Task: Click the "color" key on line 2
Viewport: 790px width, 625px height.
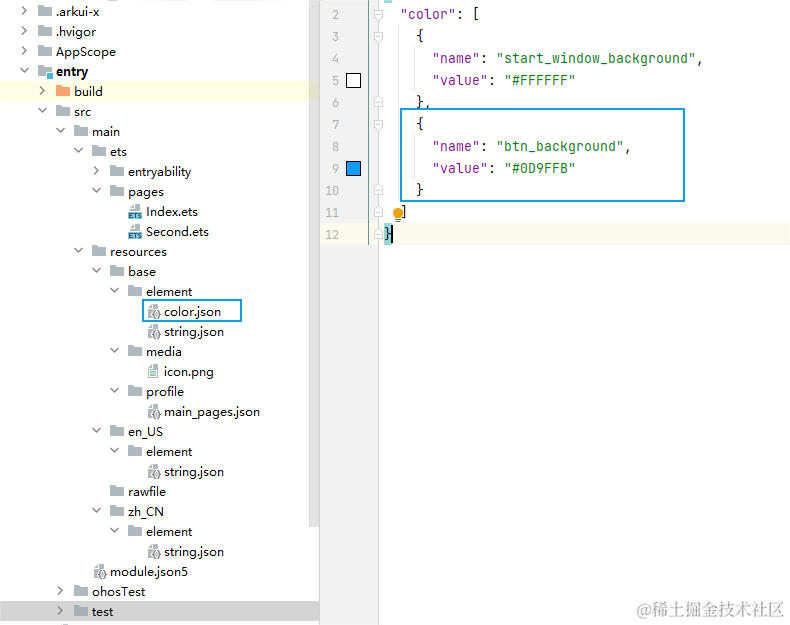Action: pos(428,15)
